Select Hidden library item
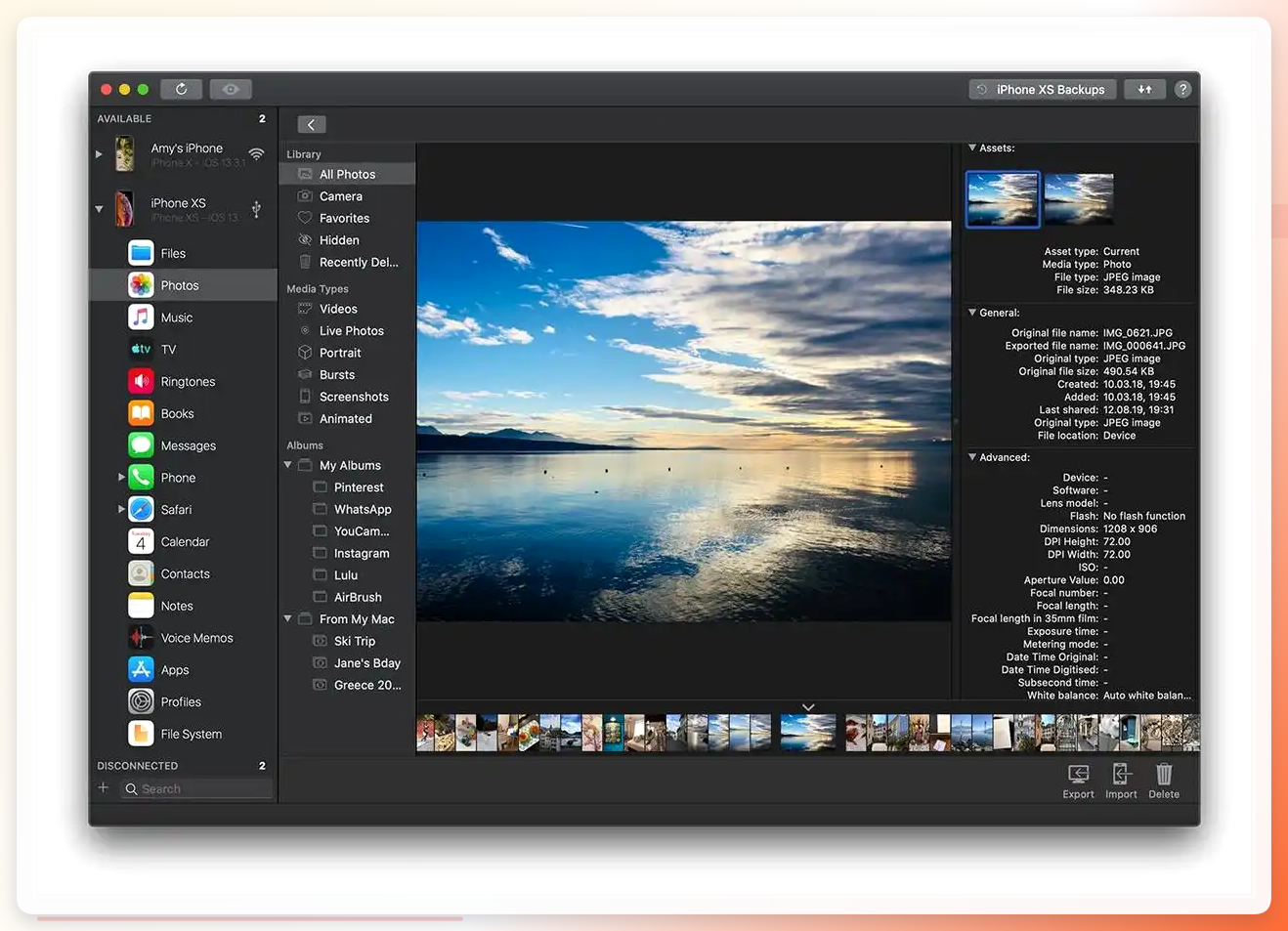This screenshot has height=931, width=1288. pos(347,240)
